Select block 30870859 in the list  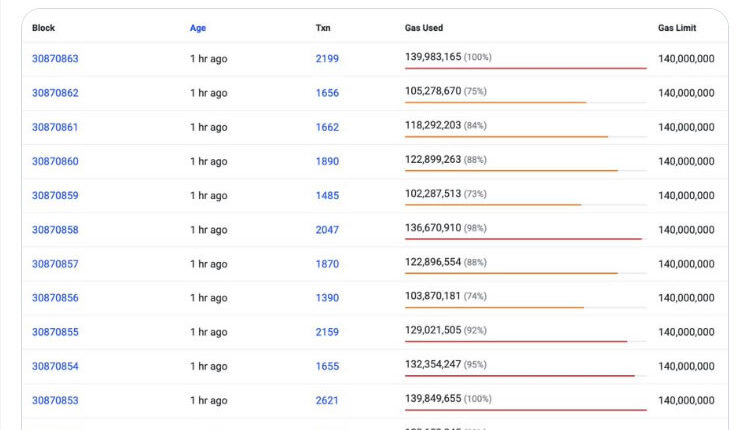tap(55, 196)
